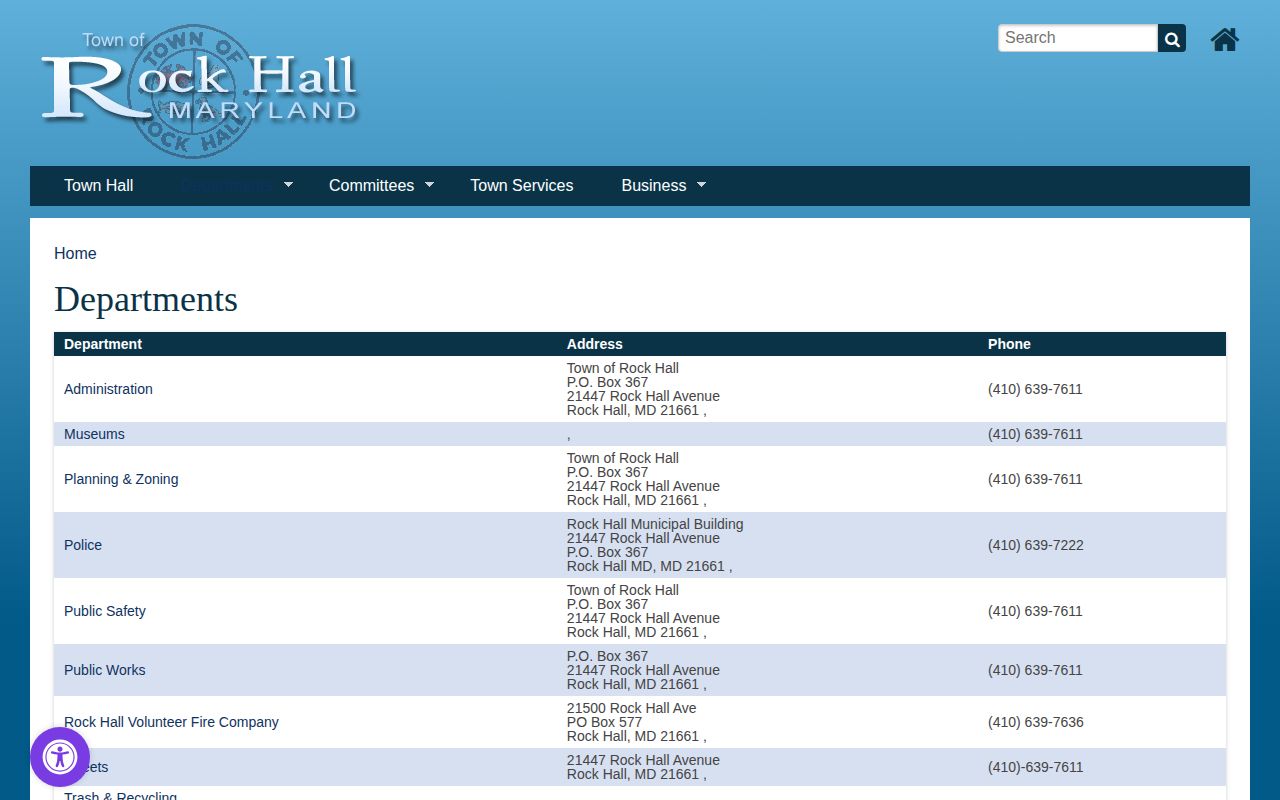Open the Police department link

click(83, 545)
